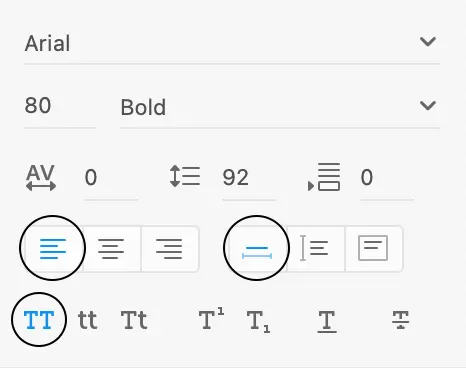Screen dimensions: 466x368
Task: Choose fixed size text box mode
Action: click(373, 249)
